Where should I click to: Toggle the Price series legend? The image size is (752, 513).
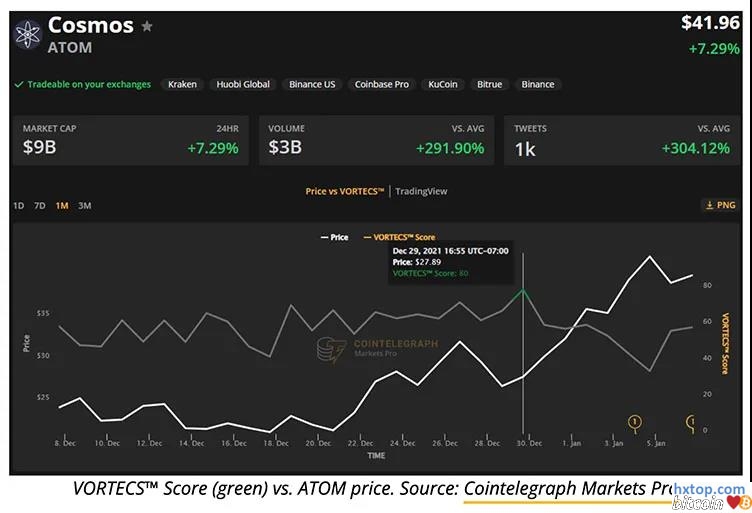click(x=334, y=237)
